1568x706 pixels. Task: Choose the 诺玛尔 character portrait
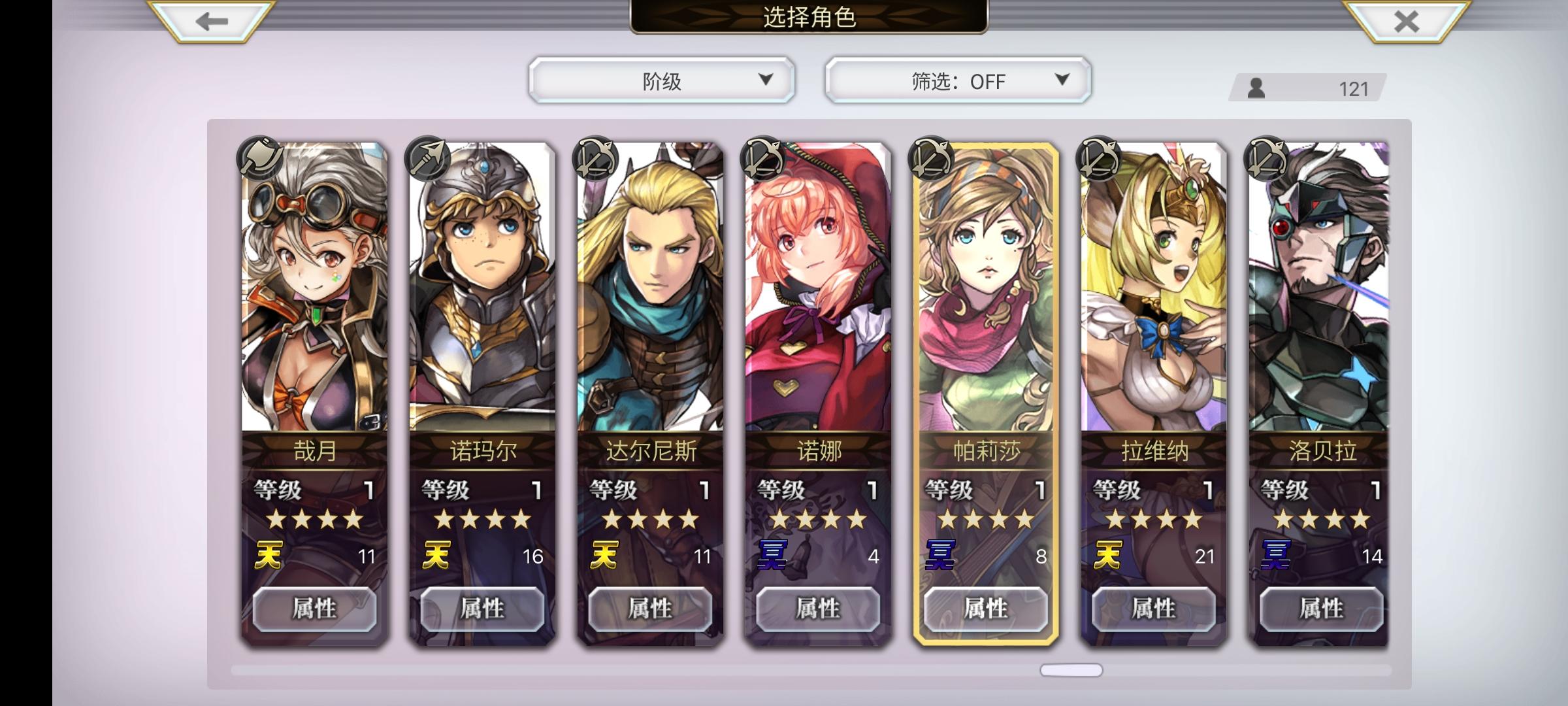coord(482,288)
